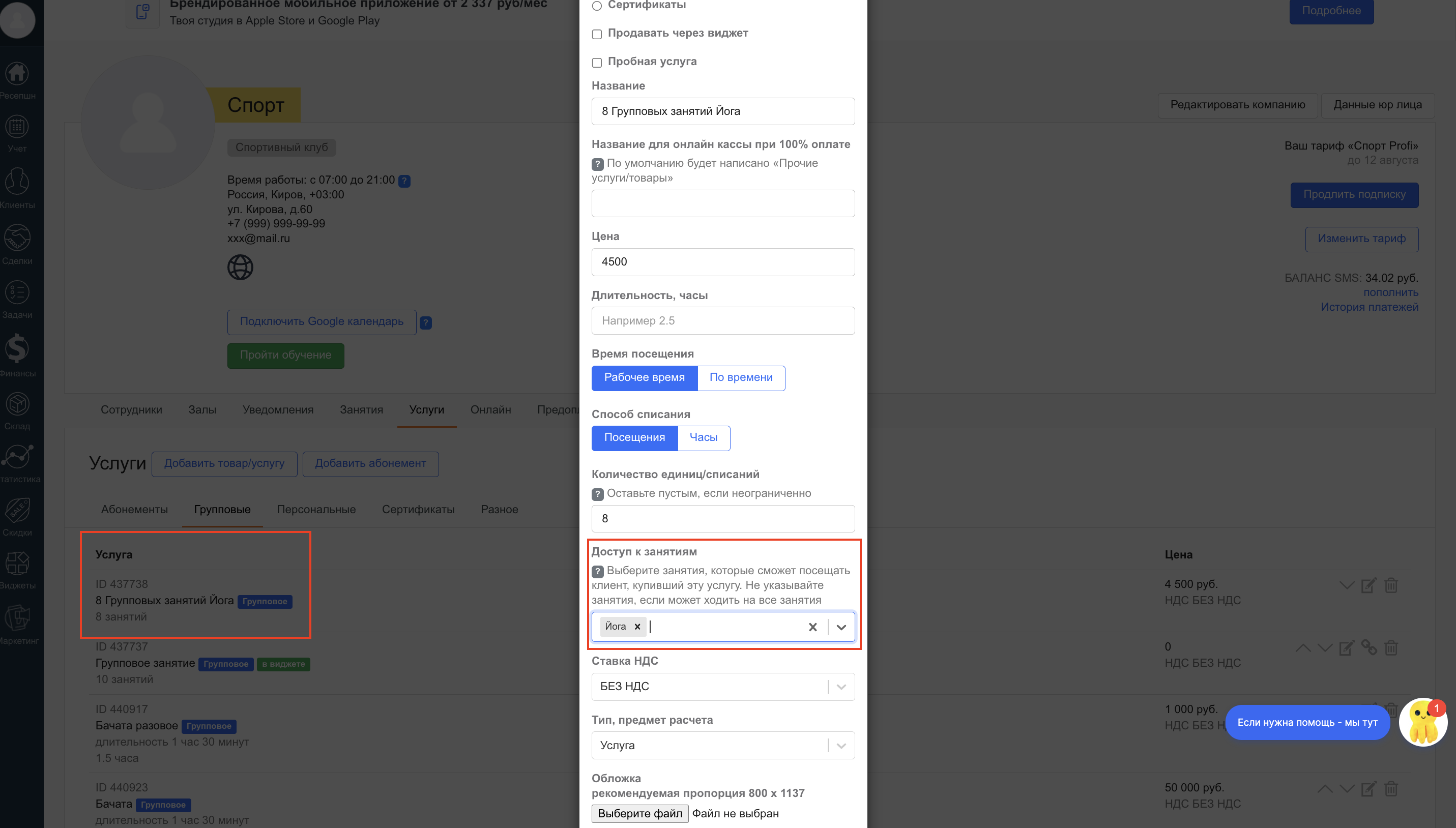
Task: Open Ставка НДС dropdown
Action: (x=722, y=687)
